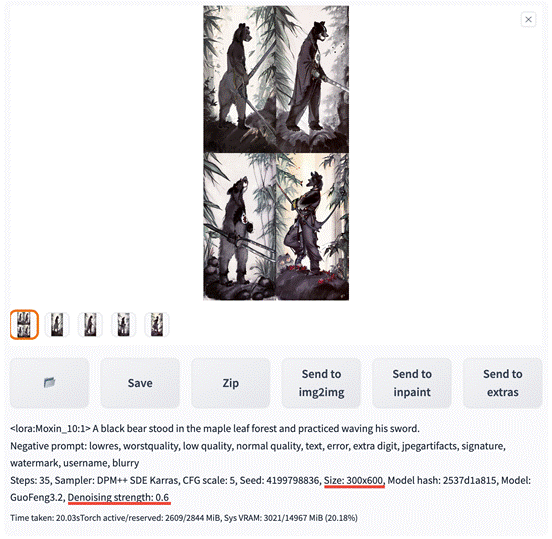Select the fourth thumbnail in gallery strip
This screenshot has width=552, height=539.
tap(124, 325)
